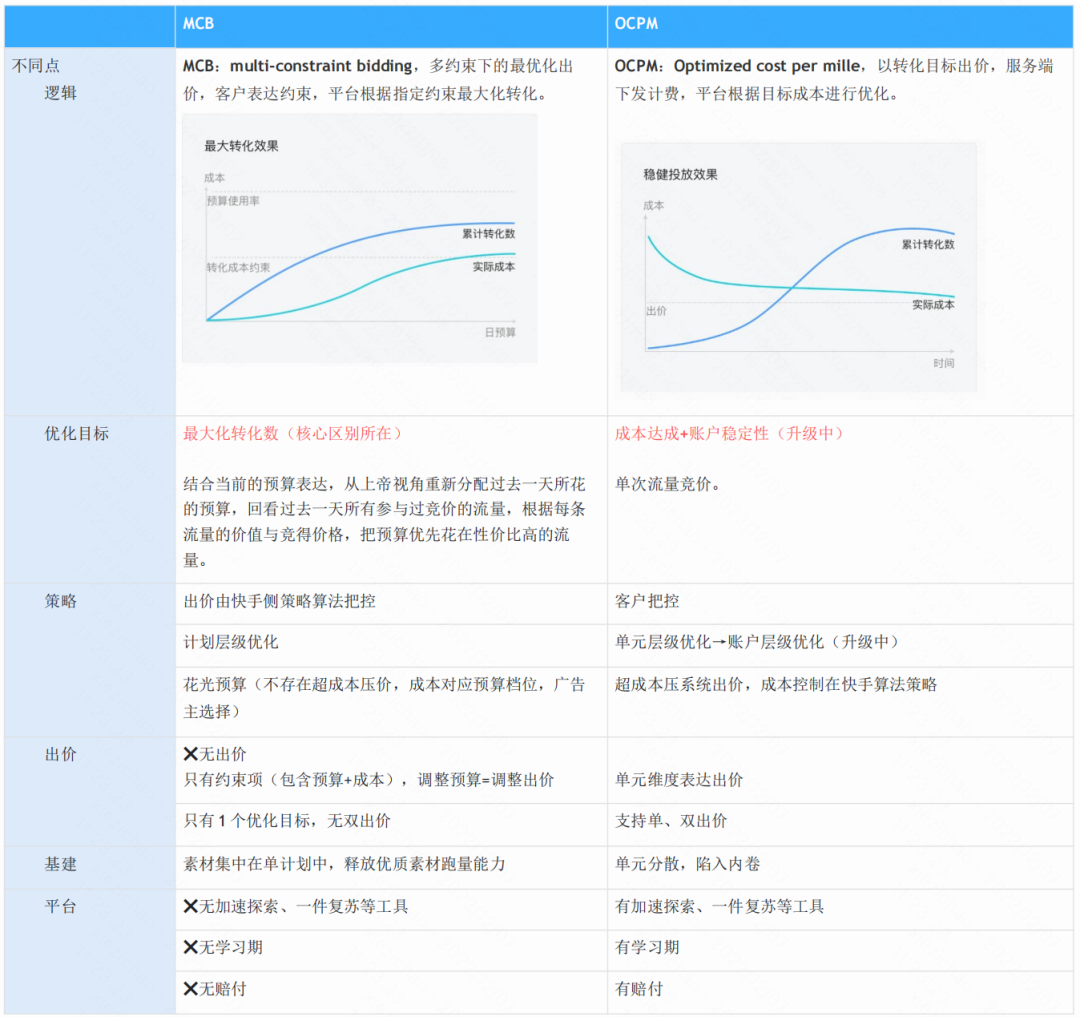This screenshot has width=1080, height=1017.
Task: Select the 出价 row label in left column
Action: [61, 754]
